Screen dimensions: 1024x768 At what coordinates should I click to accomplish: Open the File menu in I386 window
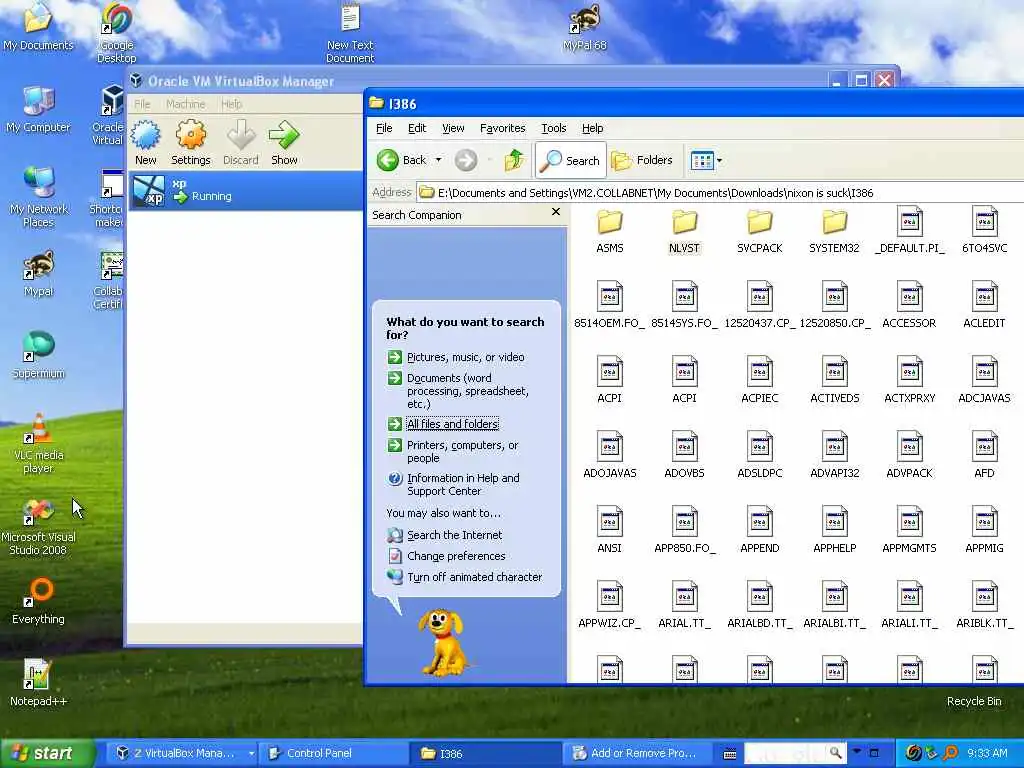point(384,128)
